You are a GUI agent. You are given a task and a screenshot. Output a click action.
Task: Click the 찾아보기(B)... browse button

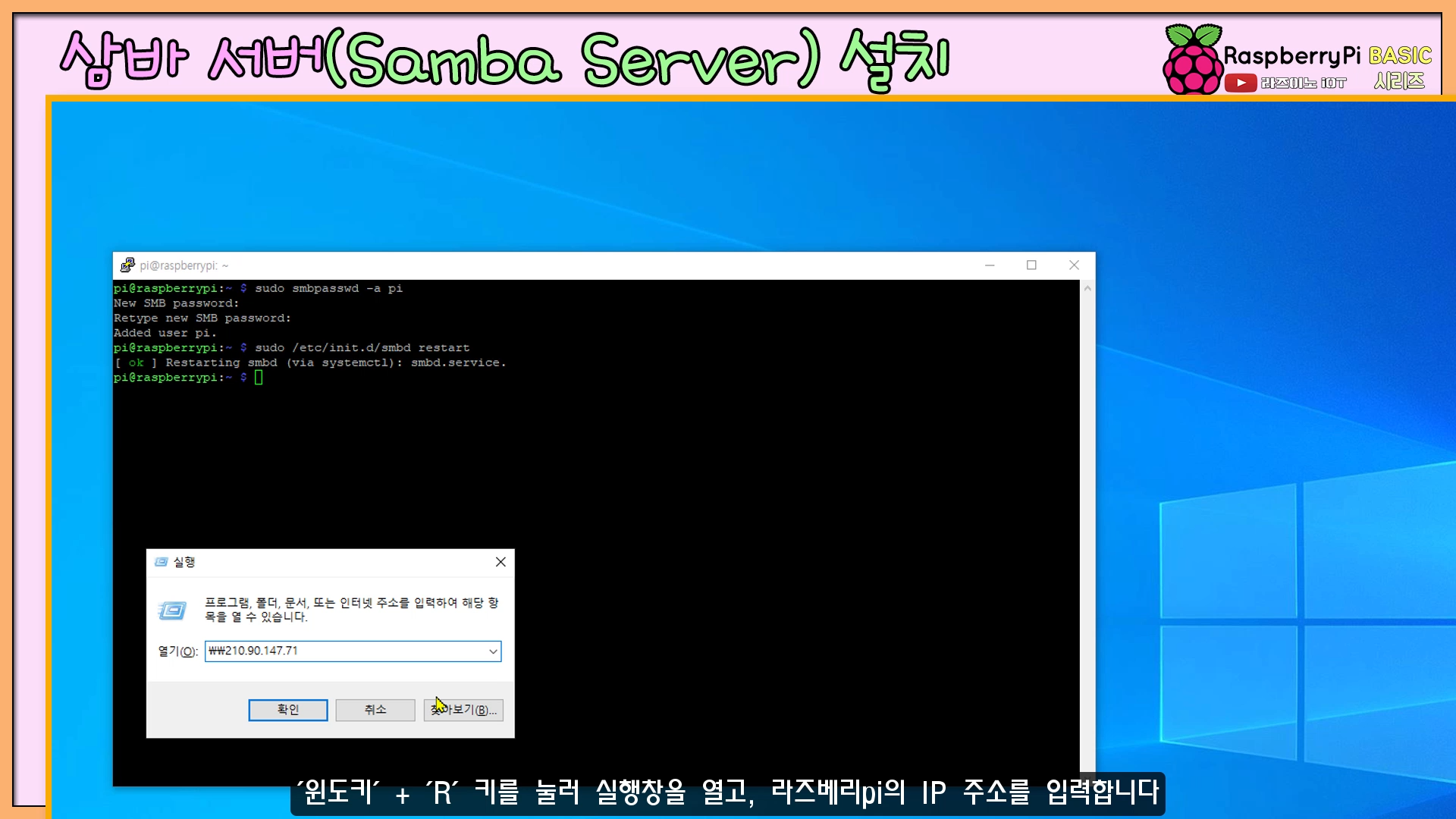(x=463, y=710)
